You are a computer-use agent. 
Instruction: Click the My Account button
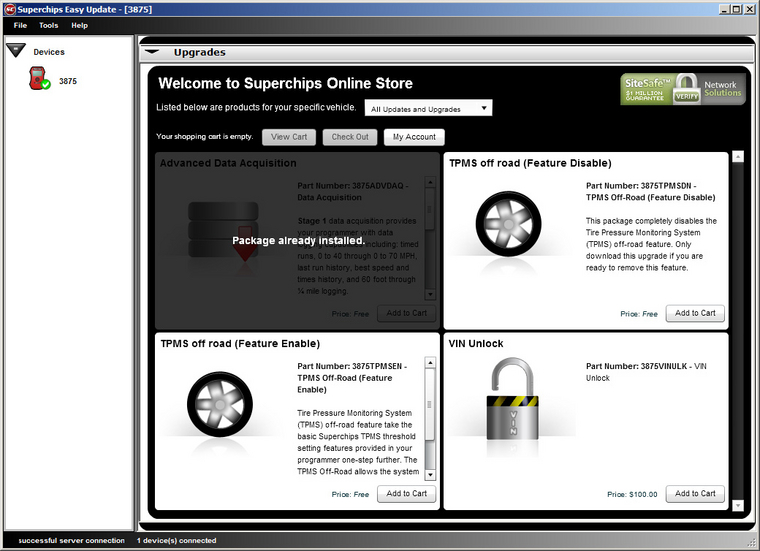click(413, 137)
